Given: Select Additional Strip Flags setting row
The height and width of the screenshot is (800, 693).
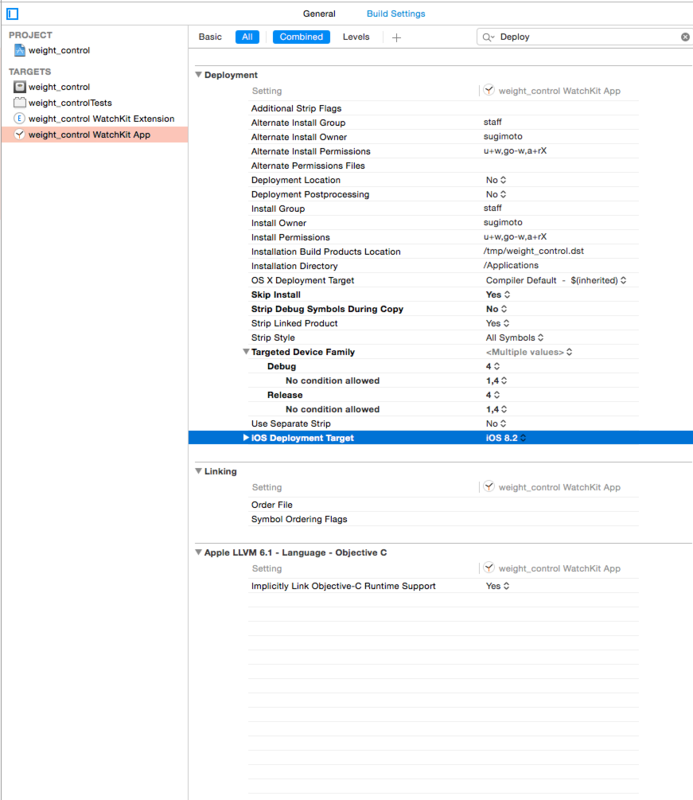Looking at the screenshot, I should tap(443, 108).
